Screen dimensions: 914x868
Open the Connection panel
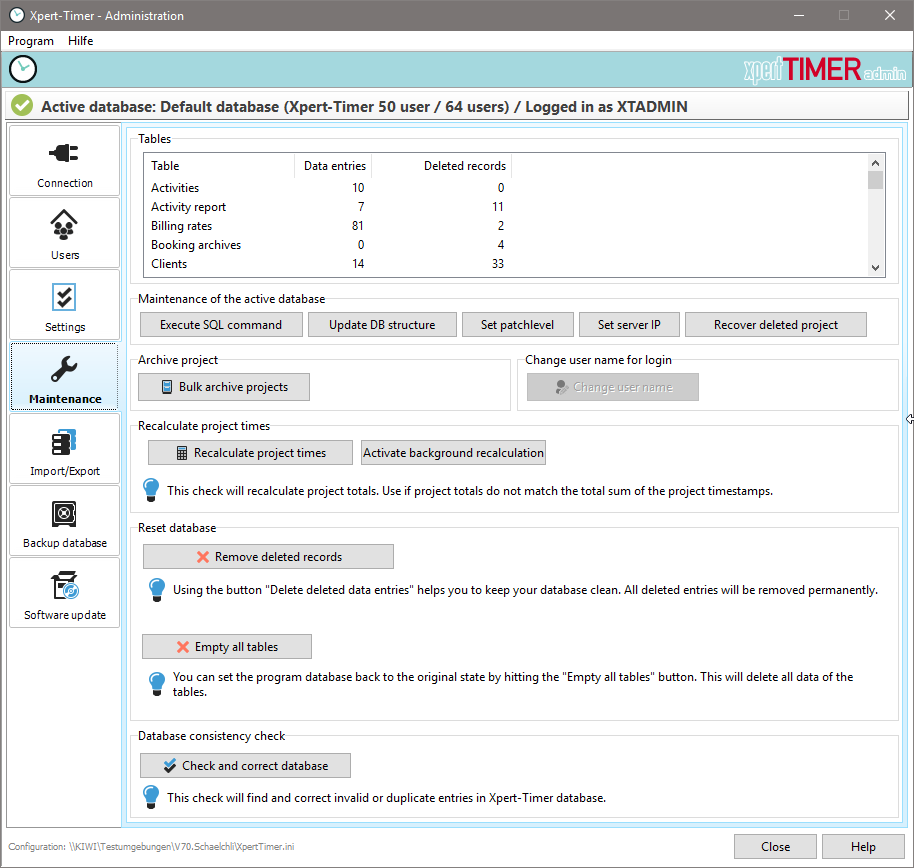tap(63, 160)
